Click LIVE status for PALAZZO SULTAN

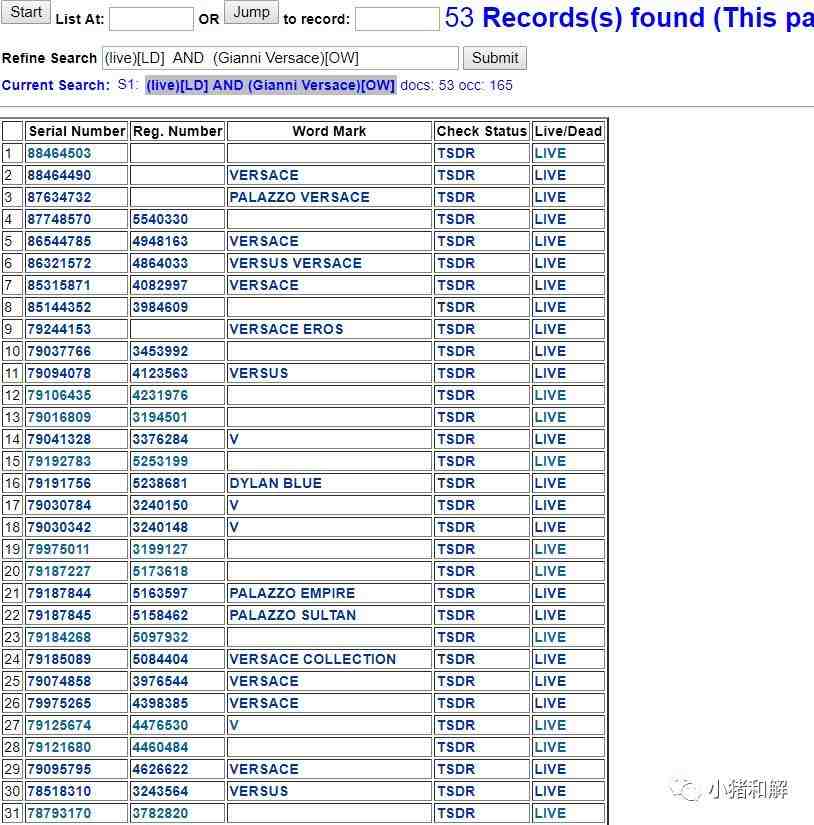[x=550, y=615]
